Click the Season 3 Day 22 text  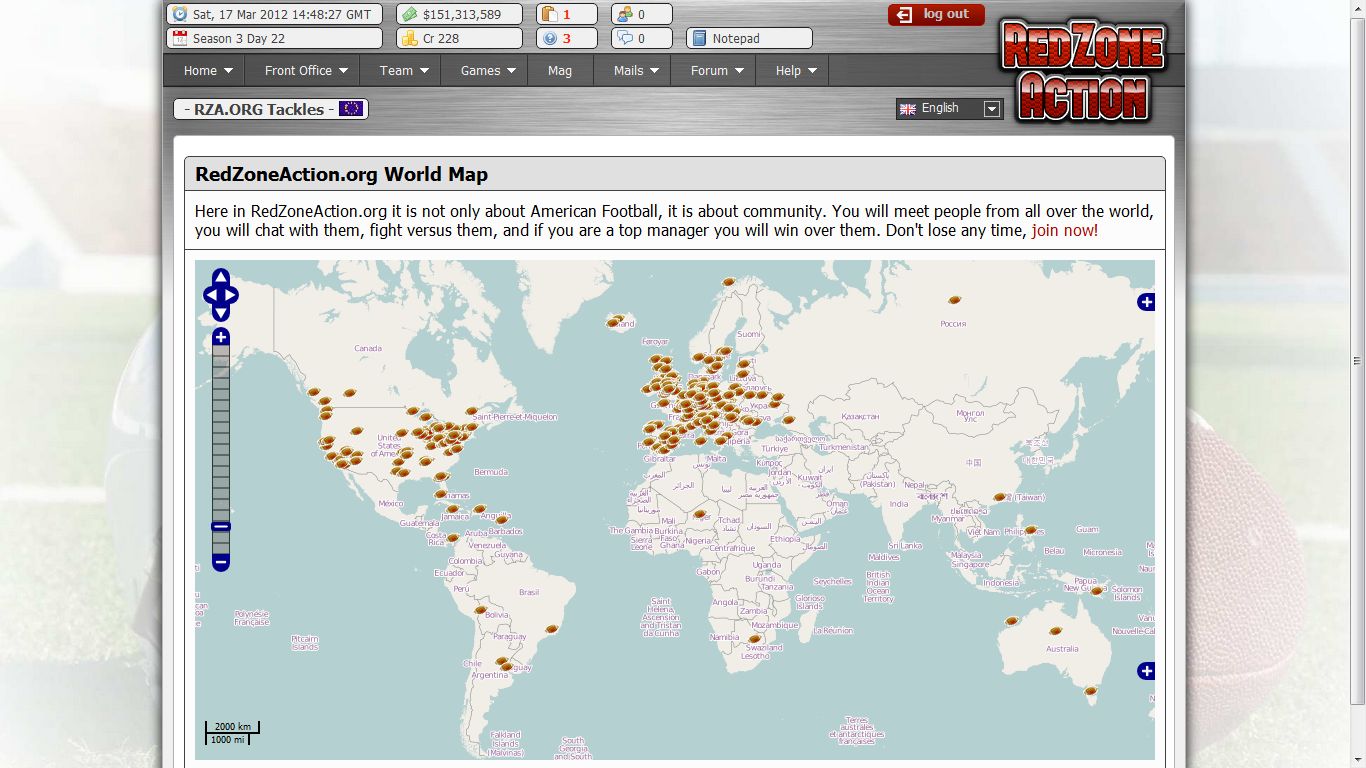point(239,38)
